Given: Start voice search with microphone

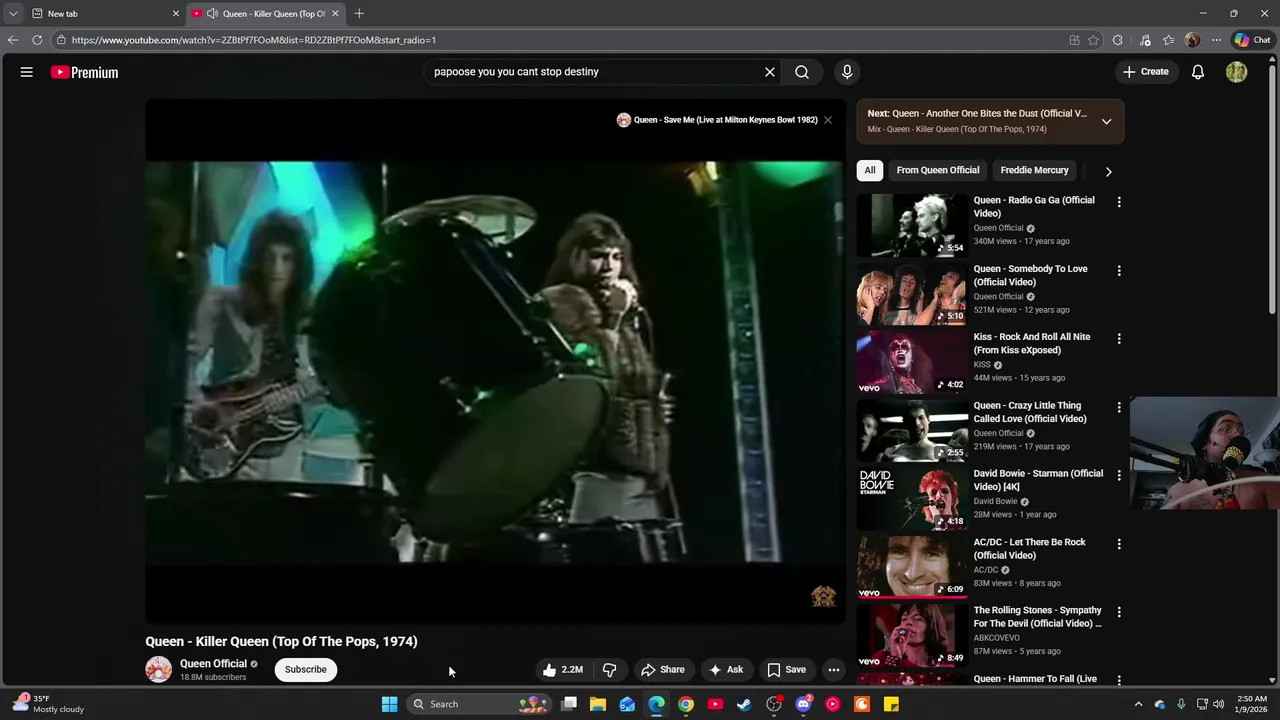Looking at the screenshot, I should coord(847,72).
